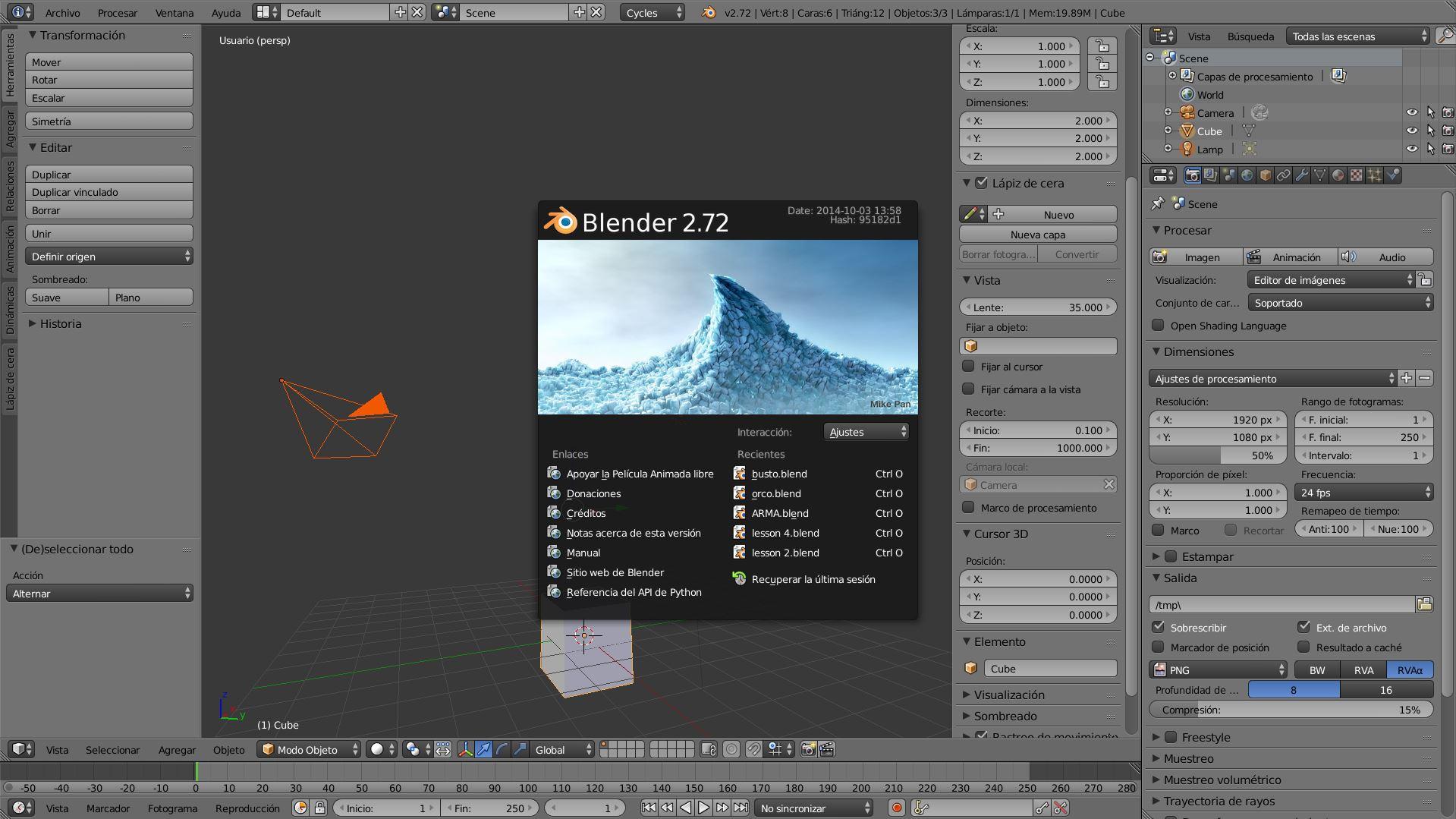Open the Interacción Ajustes dropdown on splash
This screenshot has height=819, width=1456.
[866, 431]
